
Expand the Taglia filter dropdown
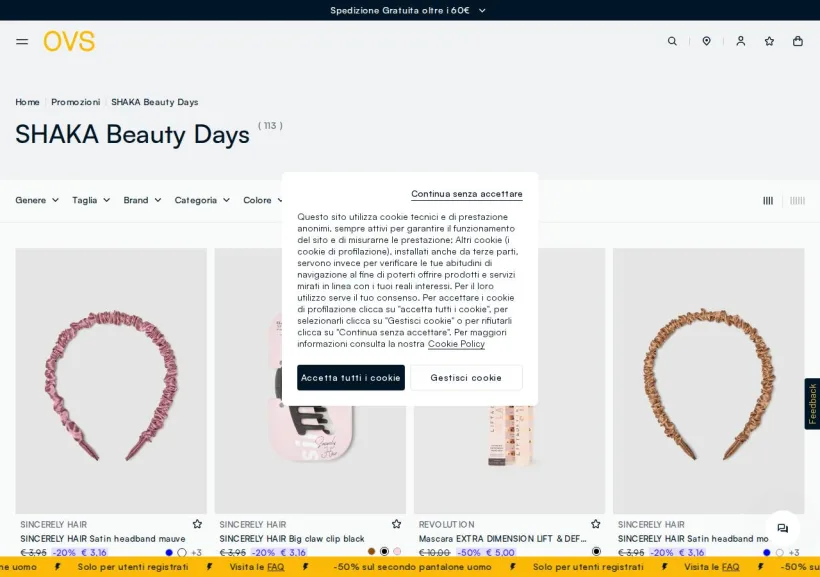91,200
